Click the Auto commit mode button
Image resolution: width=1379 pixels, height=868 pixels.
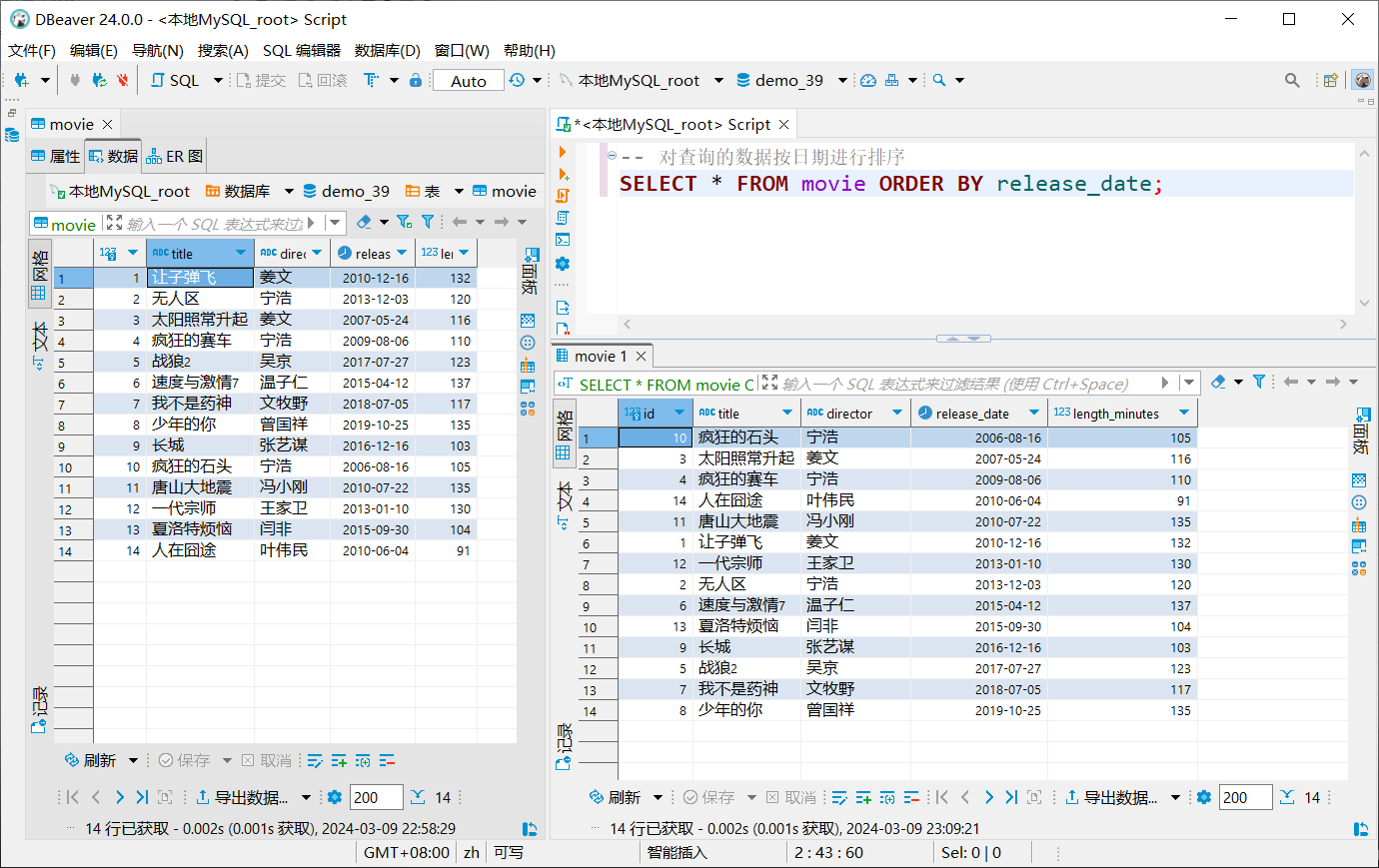[x=469, y=80]
